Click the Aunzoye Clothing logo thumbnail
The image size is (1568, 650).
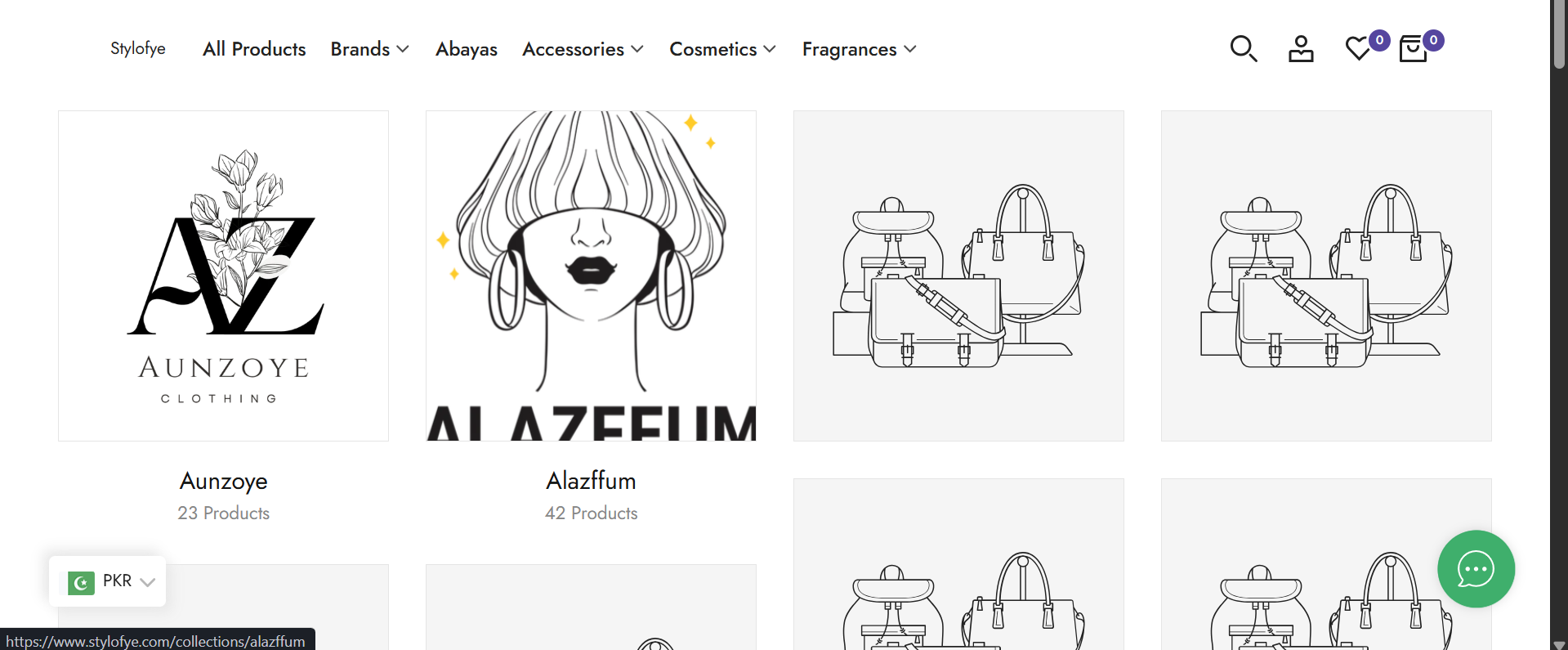pos(224,276)
